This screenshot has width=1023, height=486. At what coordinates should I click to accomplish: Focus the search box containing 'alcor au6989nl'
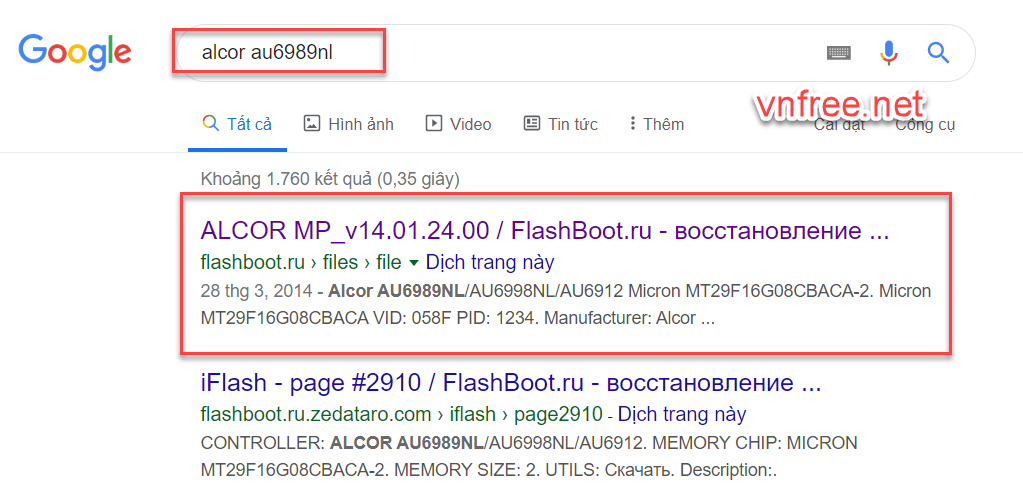(500, 53)
